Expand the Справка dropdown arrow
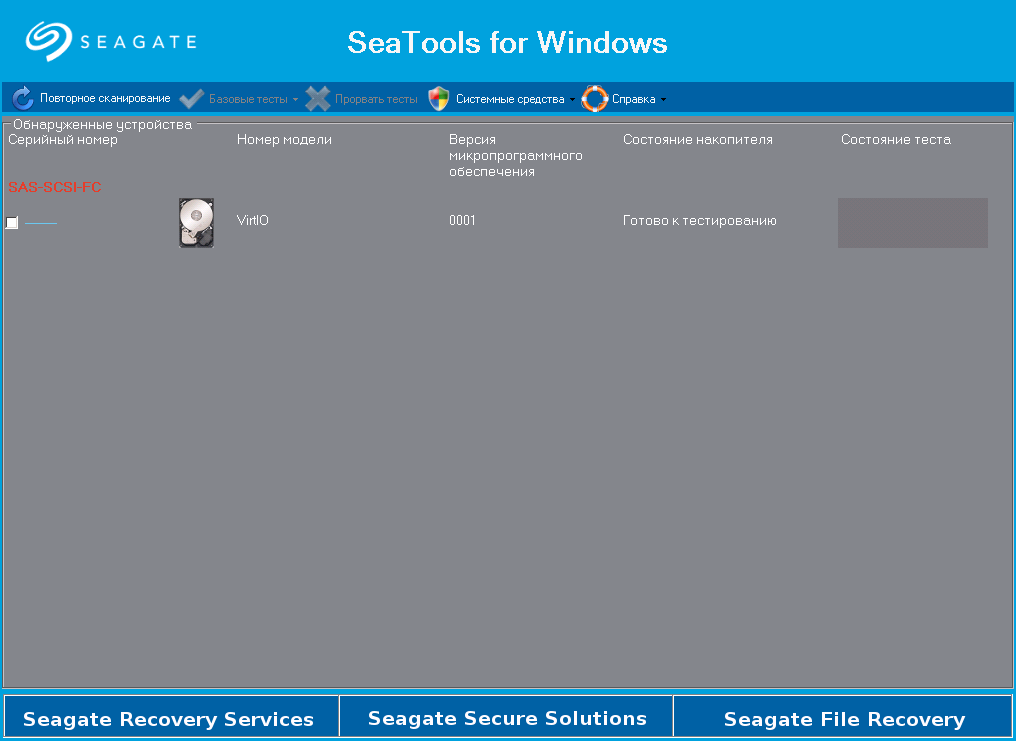1016x741 pixels. coord(663,100)
